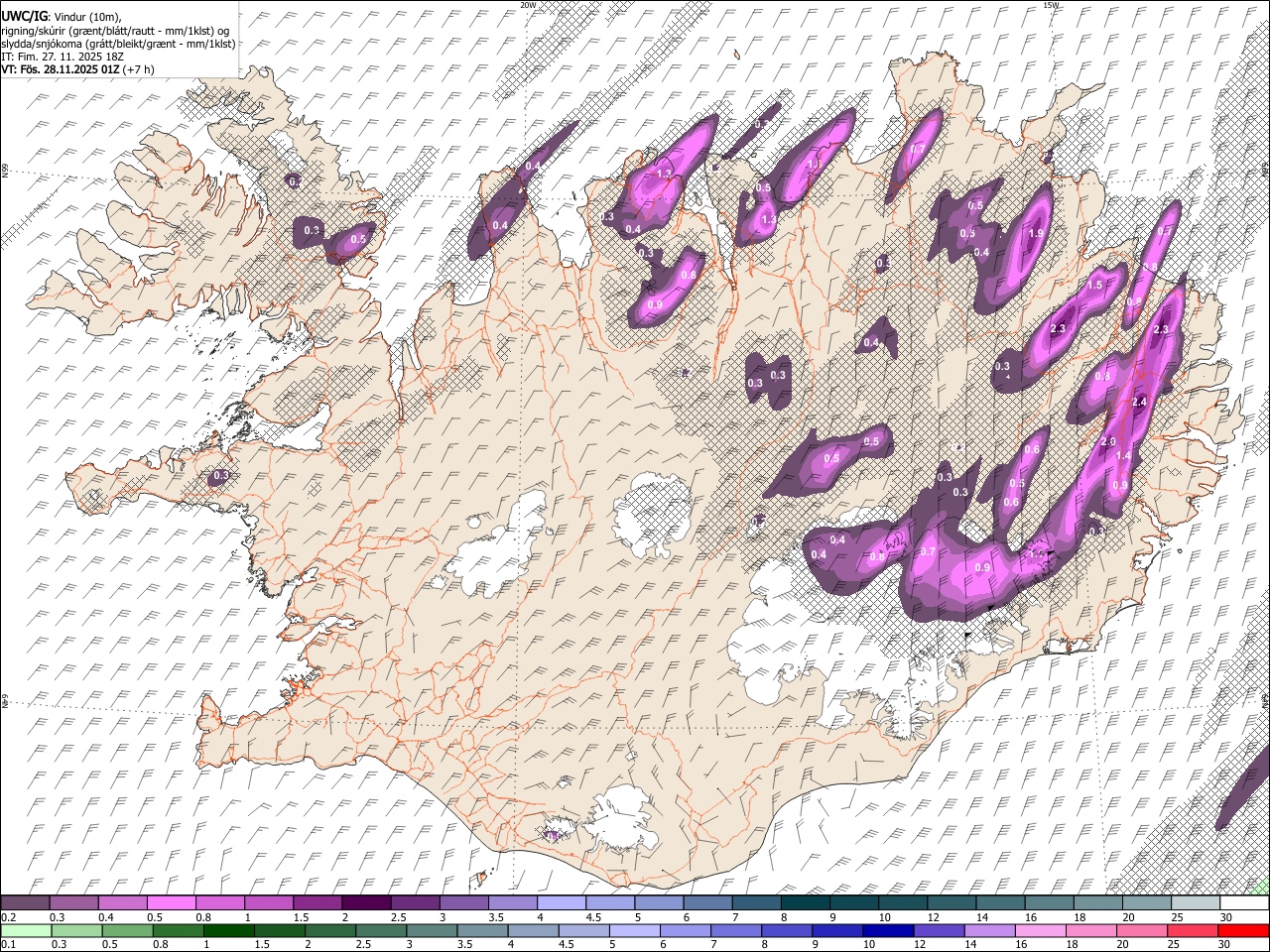
Task: Click the 'UWC/IG: Vindur (10m)' title text
Action: pyautogui.click(x=62, y=16)
